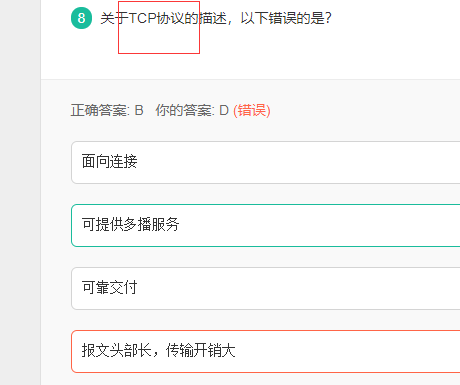
Task: Click the phrase "以下错误的是?" in the question
Action: click(286, 18)
